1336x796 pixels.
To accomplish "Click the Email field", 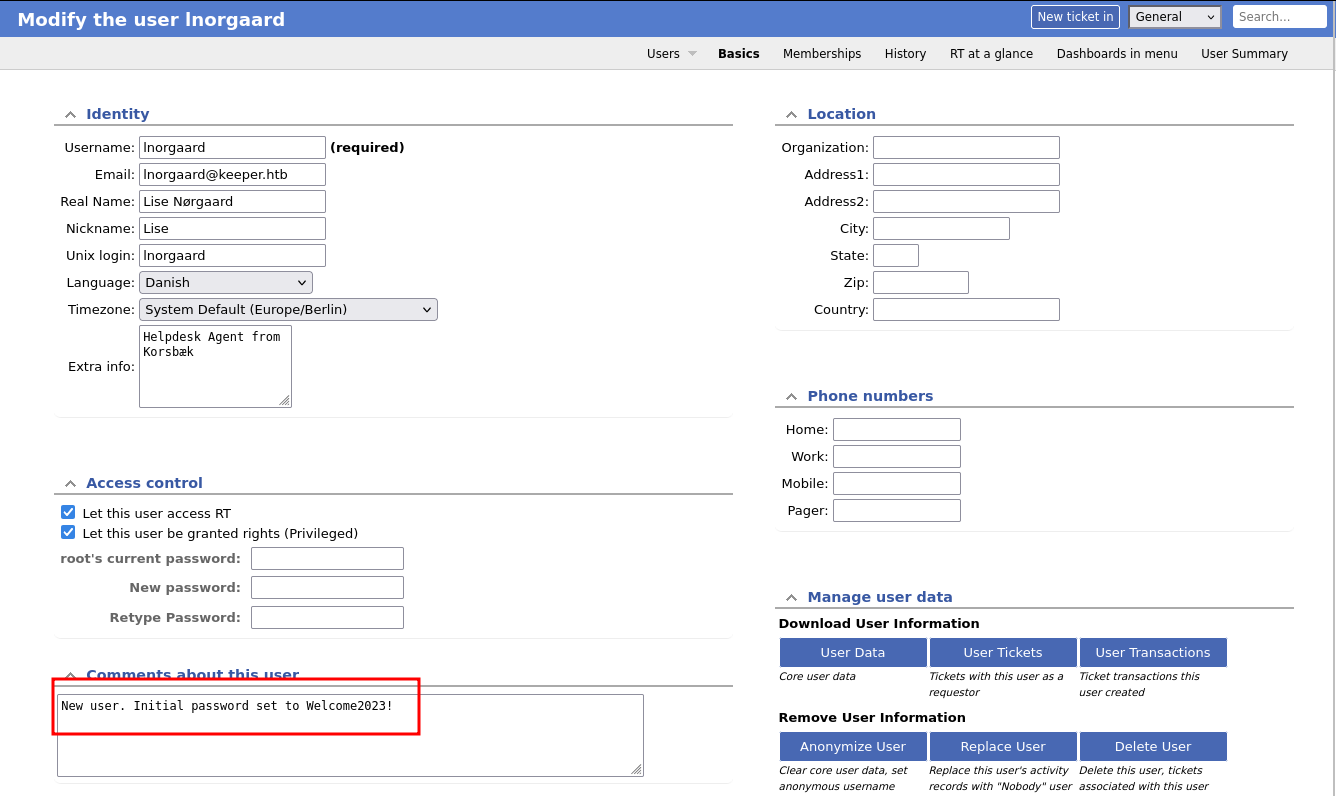I will click(x=232, y=175).
